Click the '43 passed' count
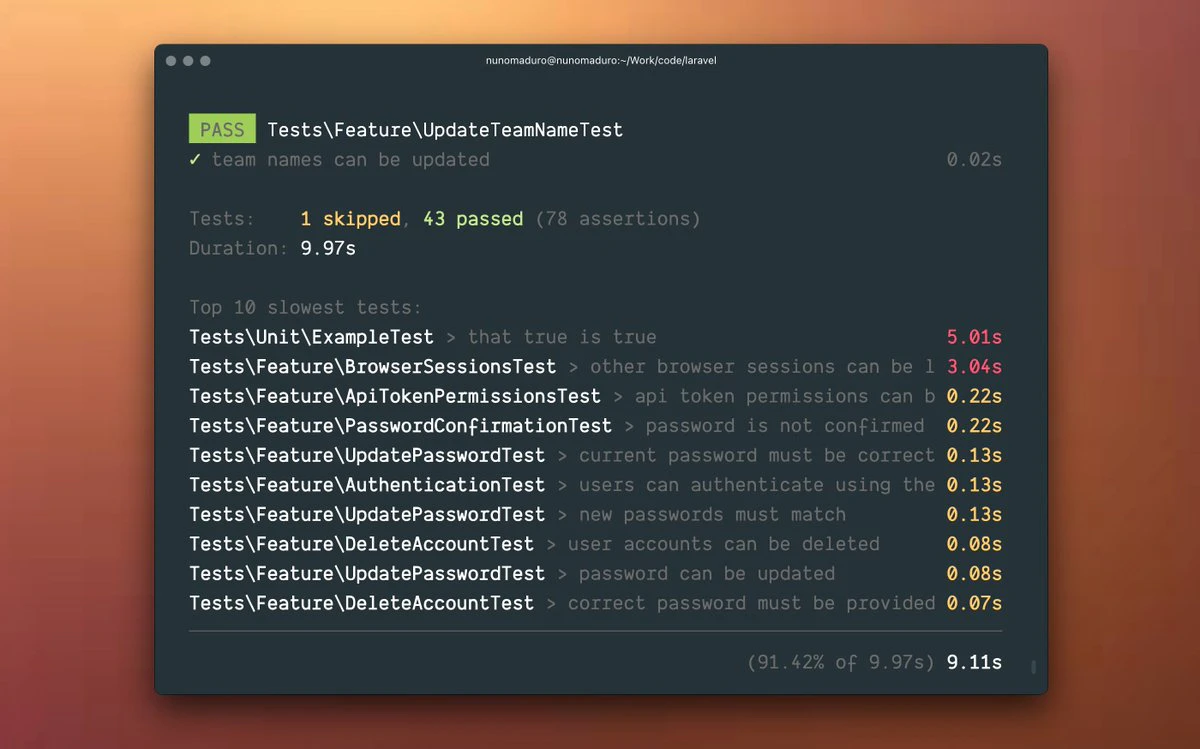This screenshot has width=1200, height=749. pyautogui.click(x=473, y=219)
